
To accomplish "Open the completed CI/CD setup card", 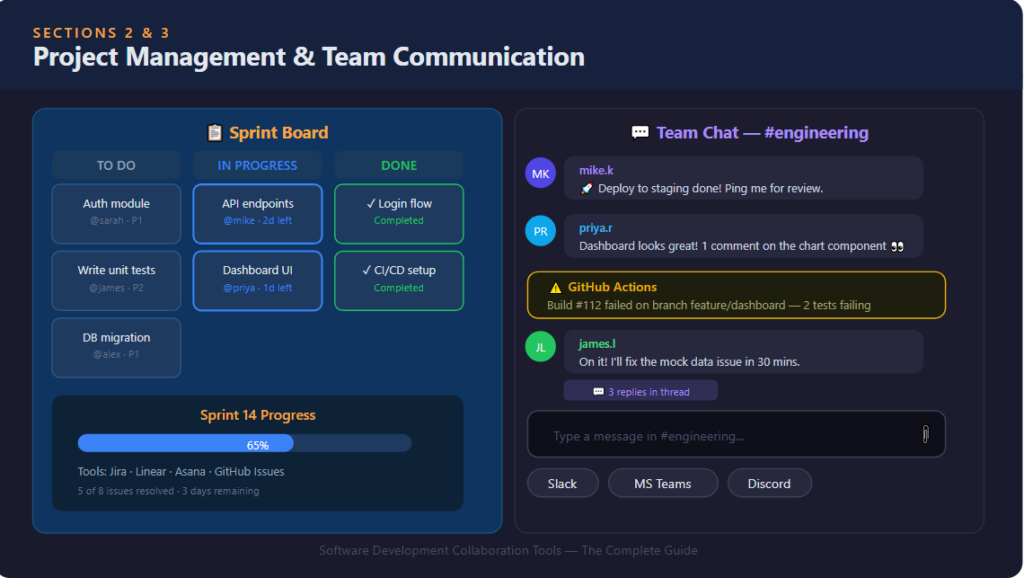I will point(399,281).
